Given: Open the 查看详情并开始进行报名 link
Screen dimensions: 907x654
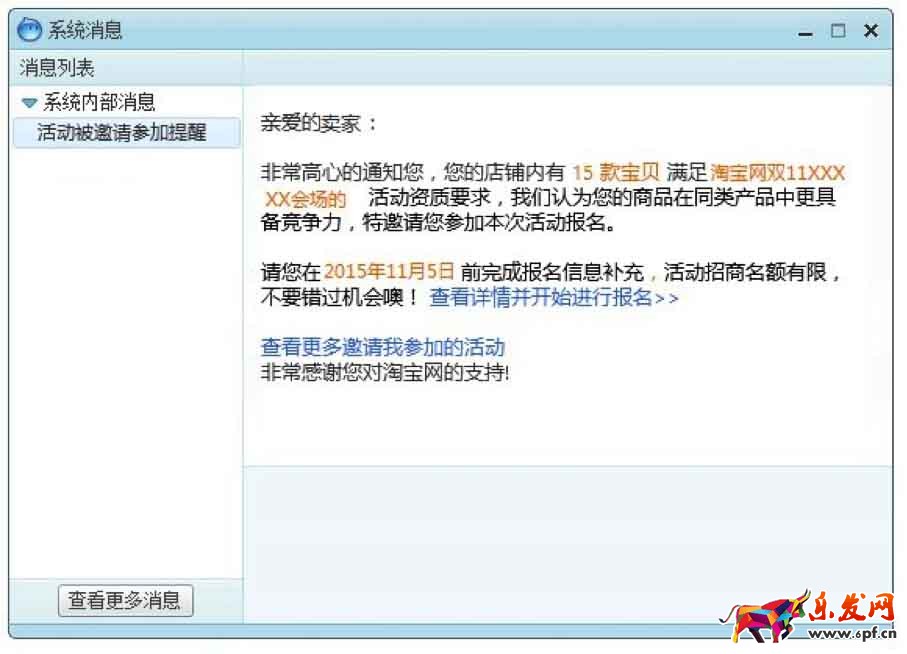Looking at the screenshot, I should coord(554,297).
